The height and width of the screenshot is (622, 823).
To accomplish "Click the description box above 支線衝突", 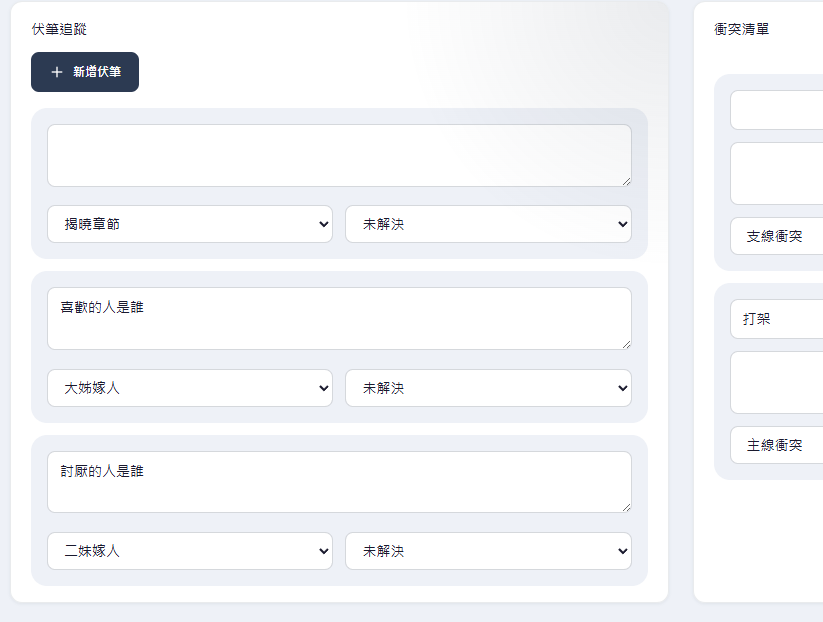I will [777, 174].
